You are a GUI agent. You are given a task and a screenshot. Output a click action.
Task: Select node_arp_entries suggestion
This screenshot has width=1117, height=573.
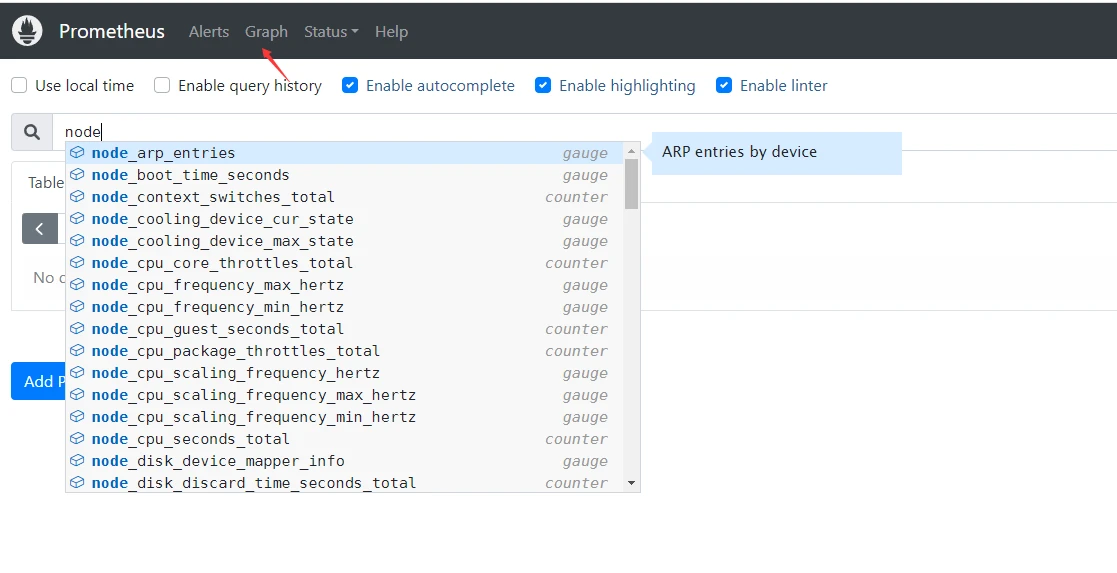pyautogui.click(x=345, y=153)
